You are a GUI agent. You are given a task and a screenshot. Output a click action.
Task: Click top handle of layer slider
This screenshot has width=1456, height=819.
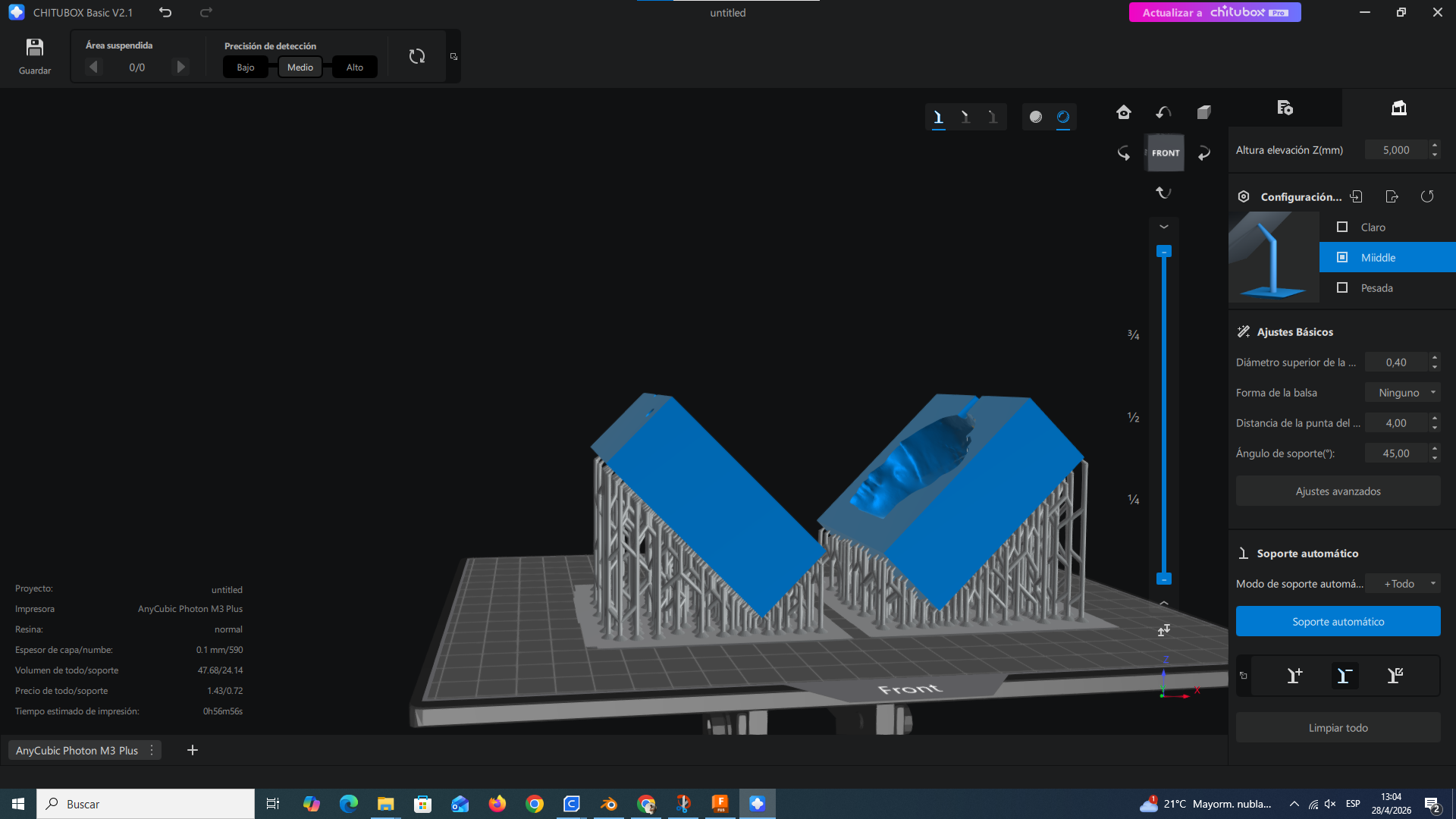[1164, 252]
